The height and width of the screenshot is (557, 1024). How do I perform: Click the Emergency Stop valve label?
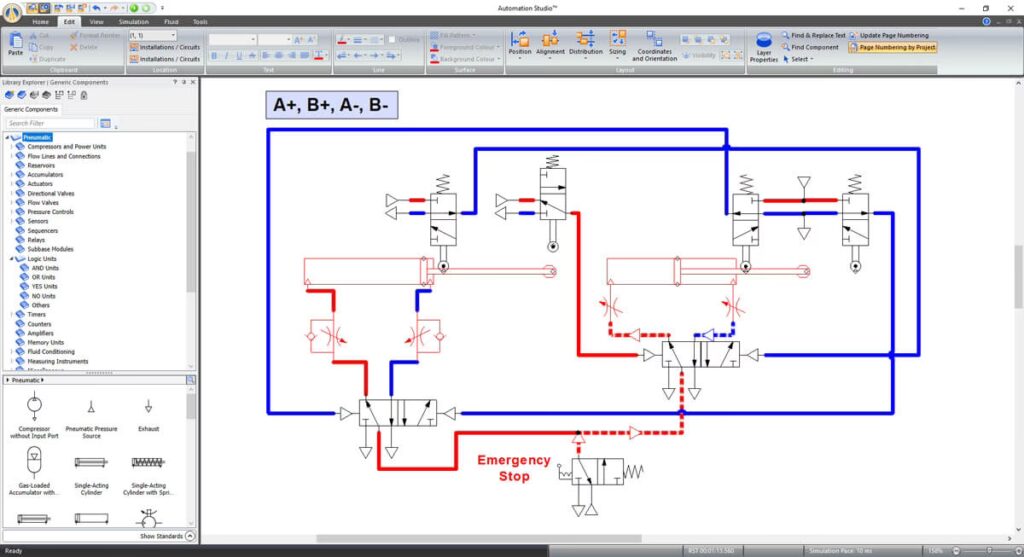coord(513,467)
